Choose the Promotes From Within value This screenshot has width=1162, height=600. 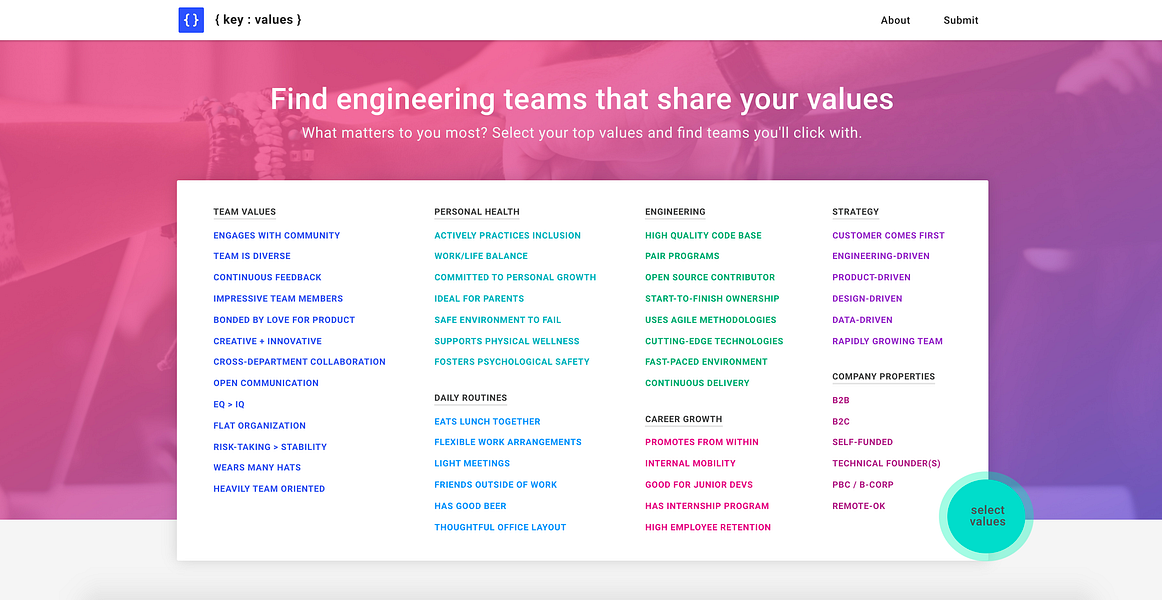point(702,441)
